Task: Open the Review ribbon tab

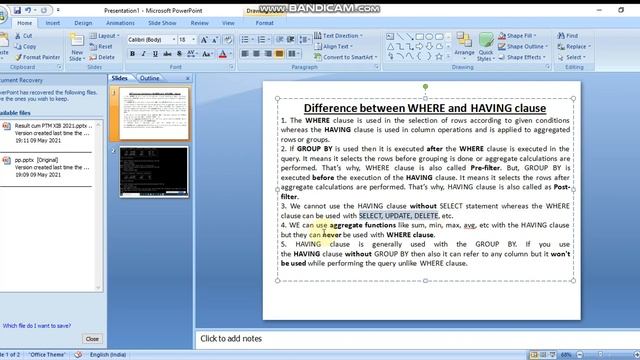Action: click(199, 23)
